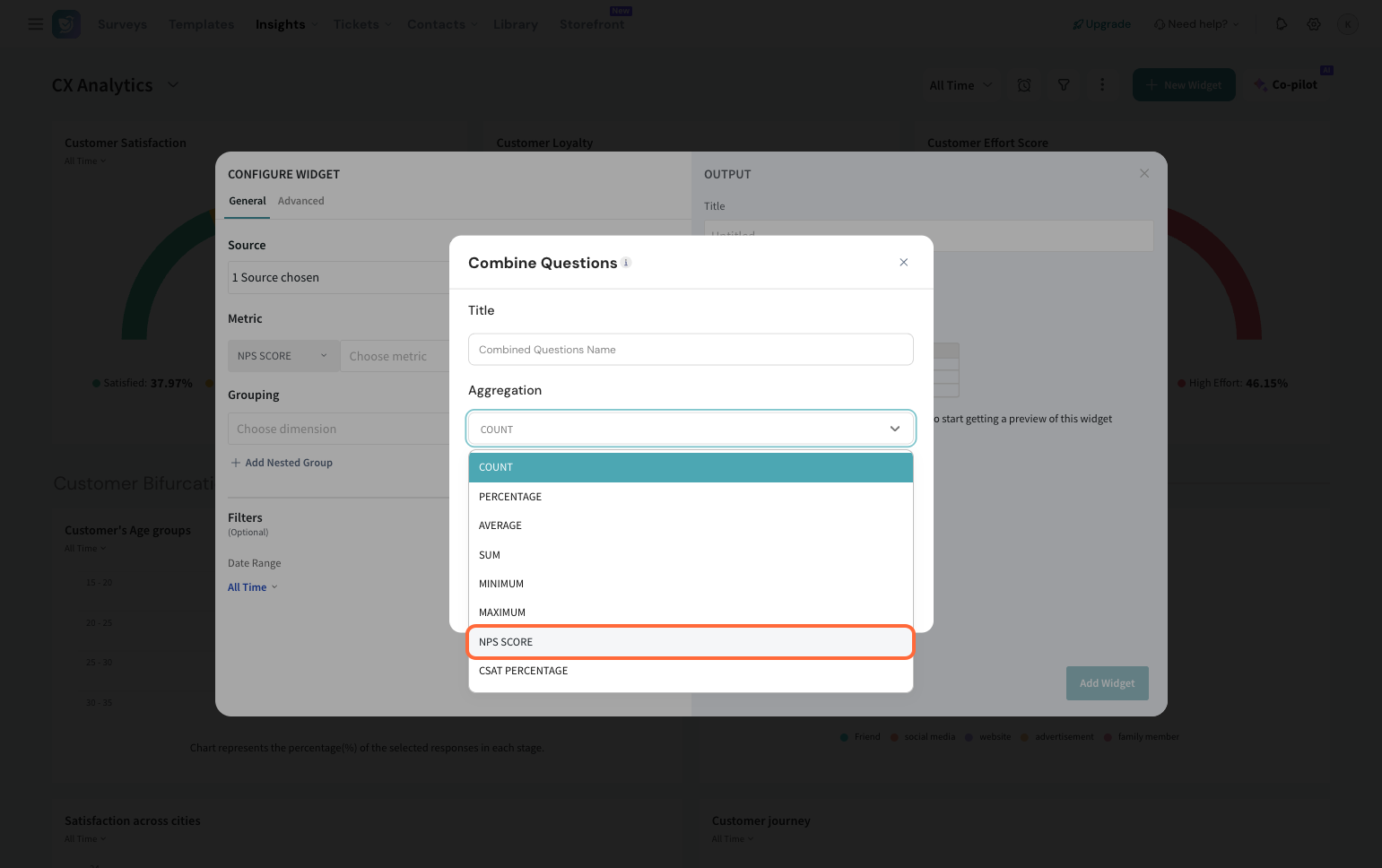Image resolution: width=1382 pixels, height=868 pixels.
Task: Open the three-dot more options menu
Action: pos(1102,85)
